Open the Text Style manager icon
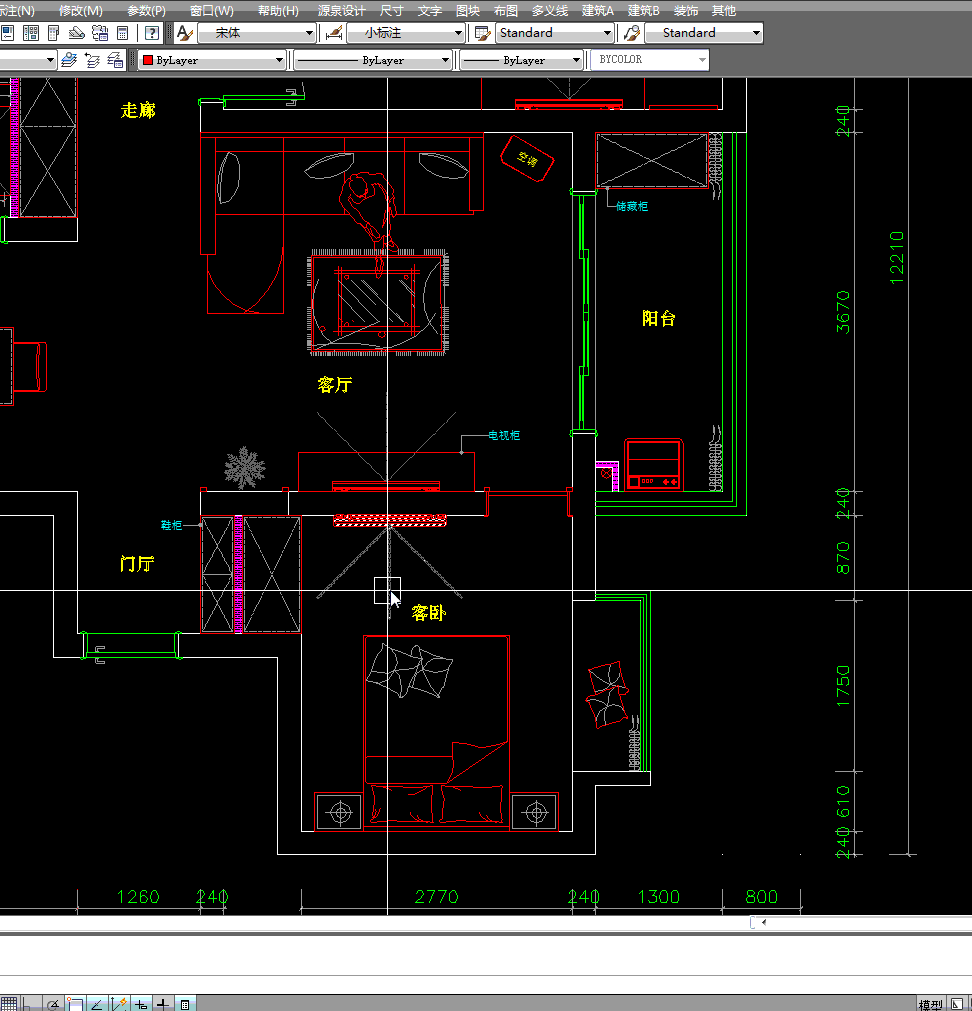 point(184,33)
